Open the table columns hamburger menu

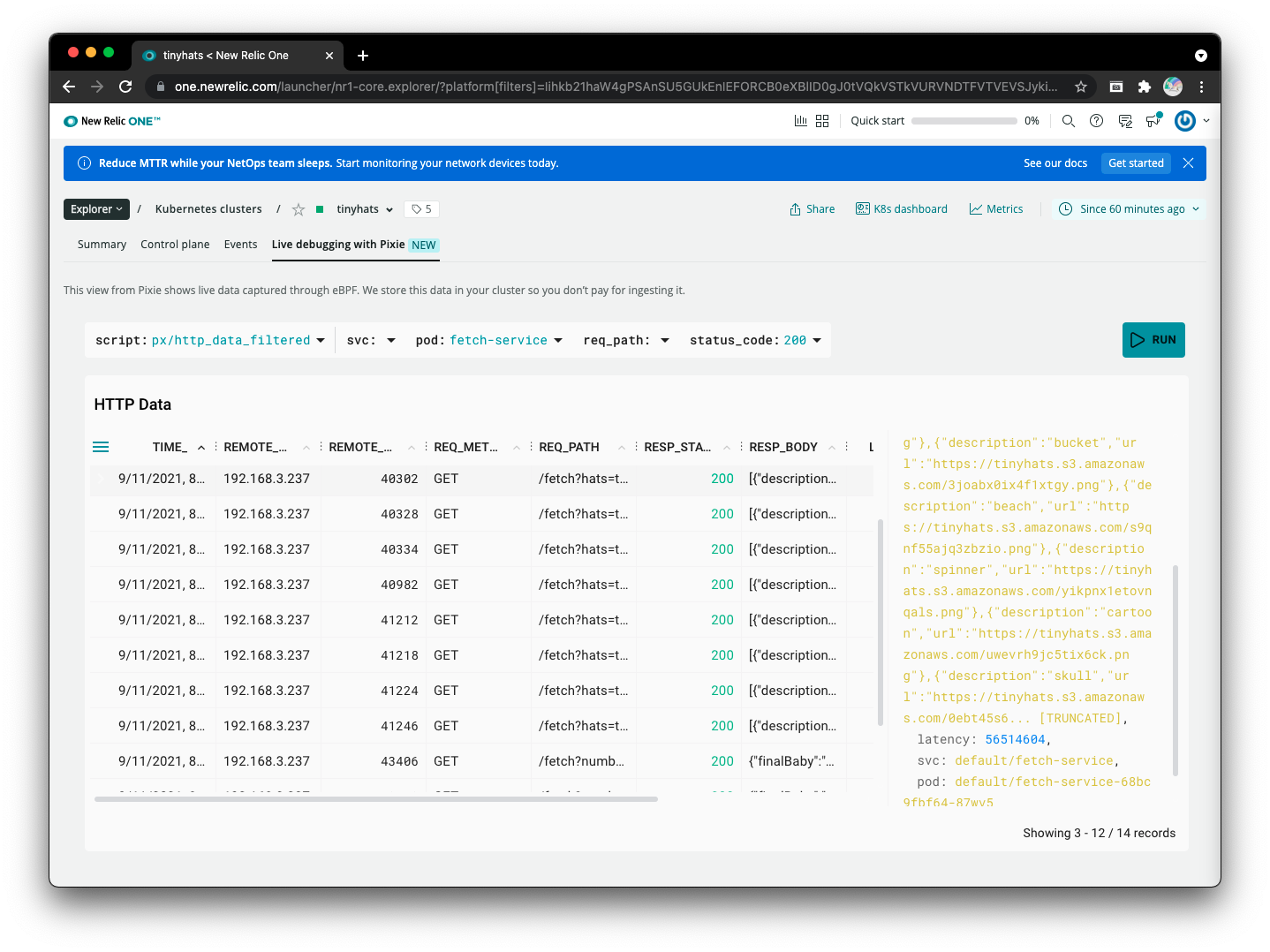click(101, 447)
